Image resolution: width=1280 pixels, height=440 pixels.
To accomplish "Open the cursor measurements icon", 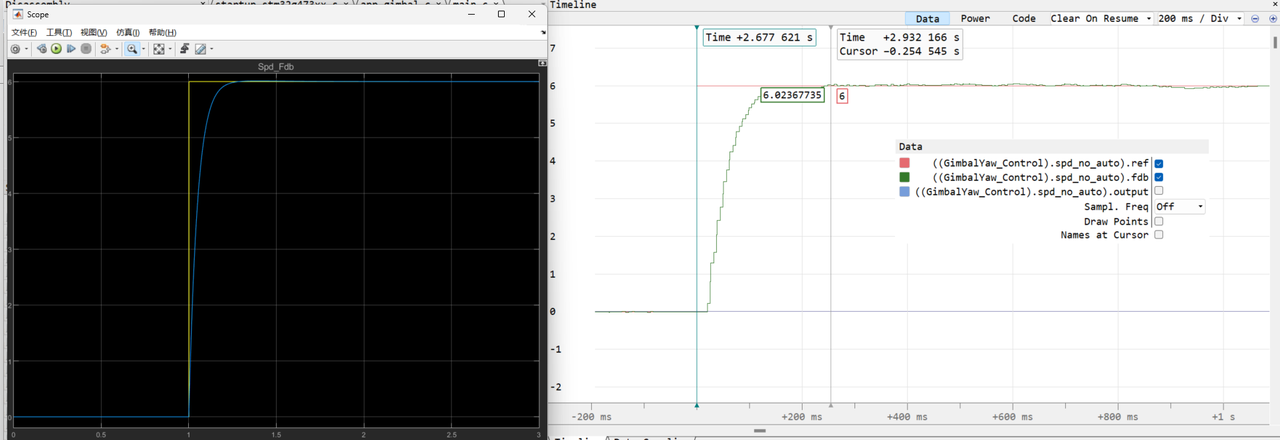I will click(x=200, y=49).
